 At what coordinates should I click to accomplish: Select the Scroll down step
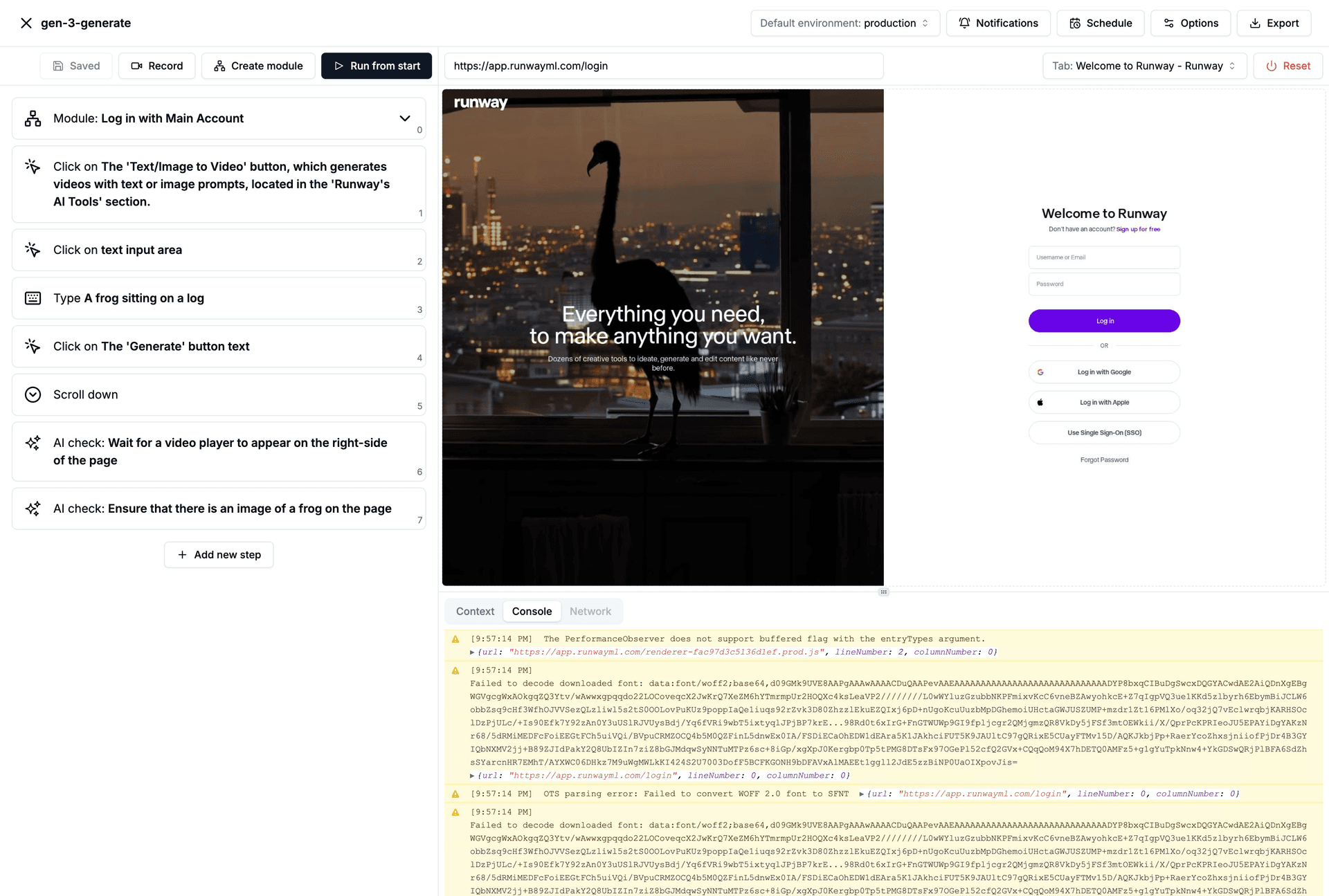coord(219,394)
